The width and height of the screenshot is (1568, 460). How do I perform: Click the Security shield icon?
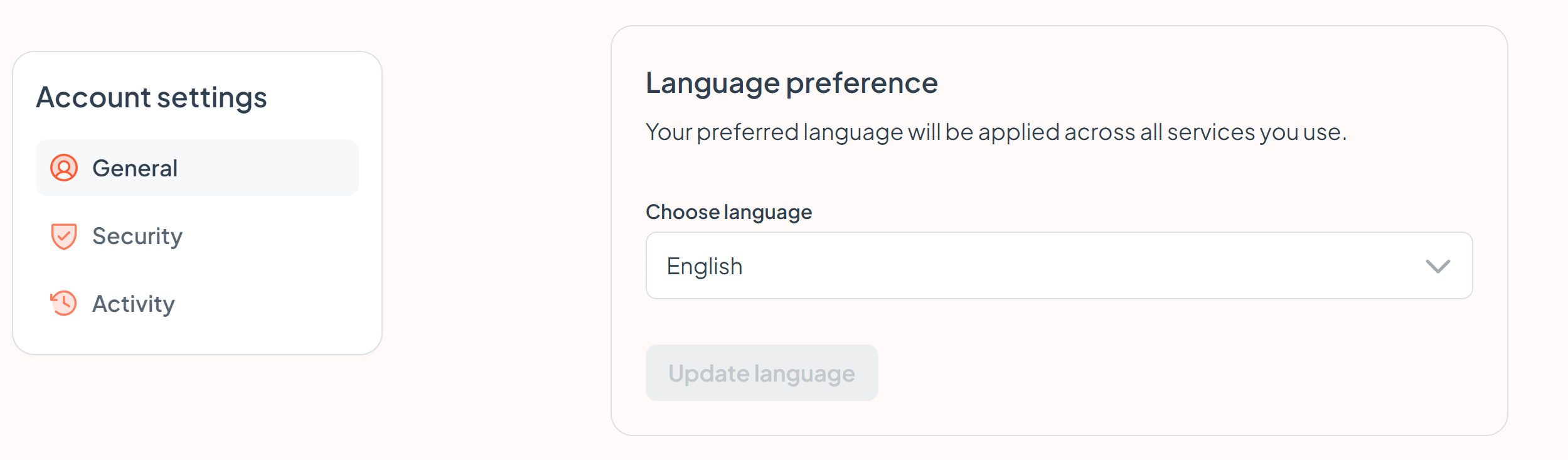point(64,237)
